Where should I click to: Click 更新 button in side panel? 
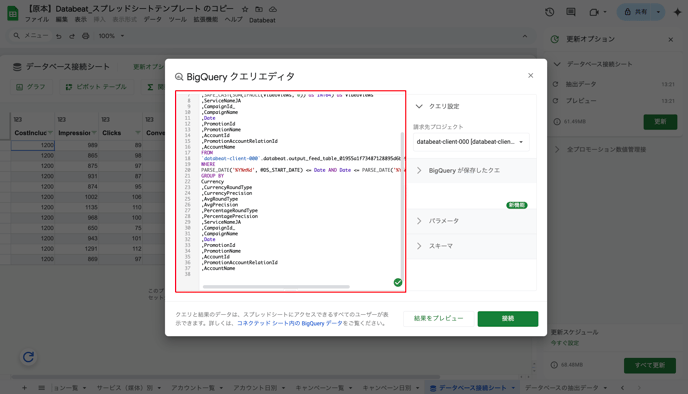click(660, 122)
